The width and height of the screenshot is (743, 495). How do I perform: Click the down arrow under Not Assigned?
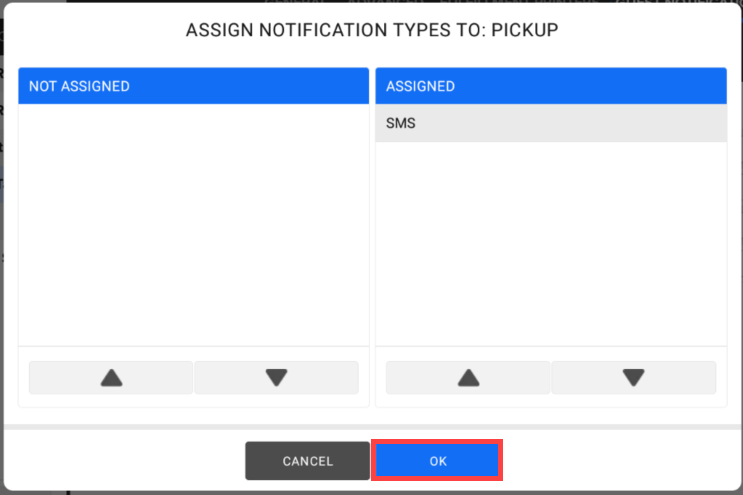276,378
